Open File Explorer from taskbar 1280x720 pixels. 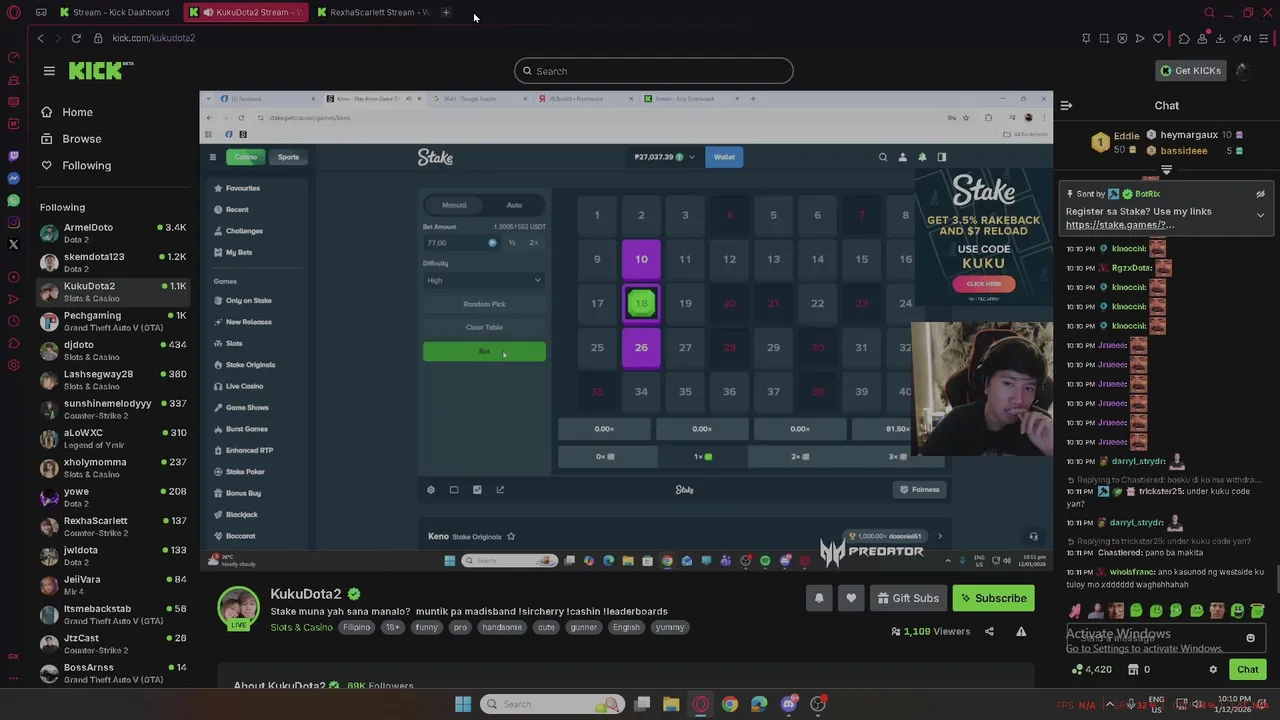click(671, 704)
